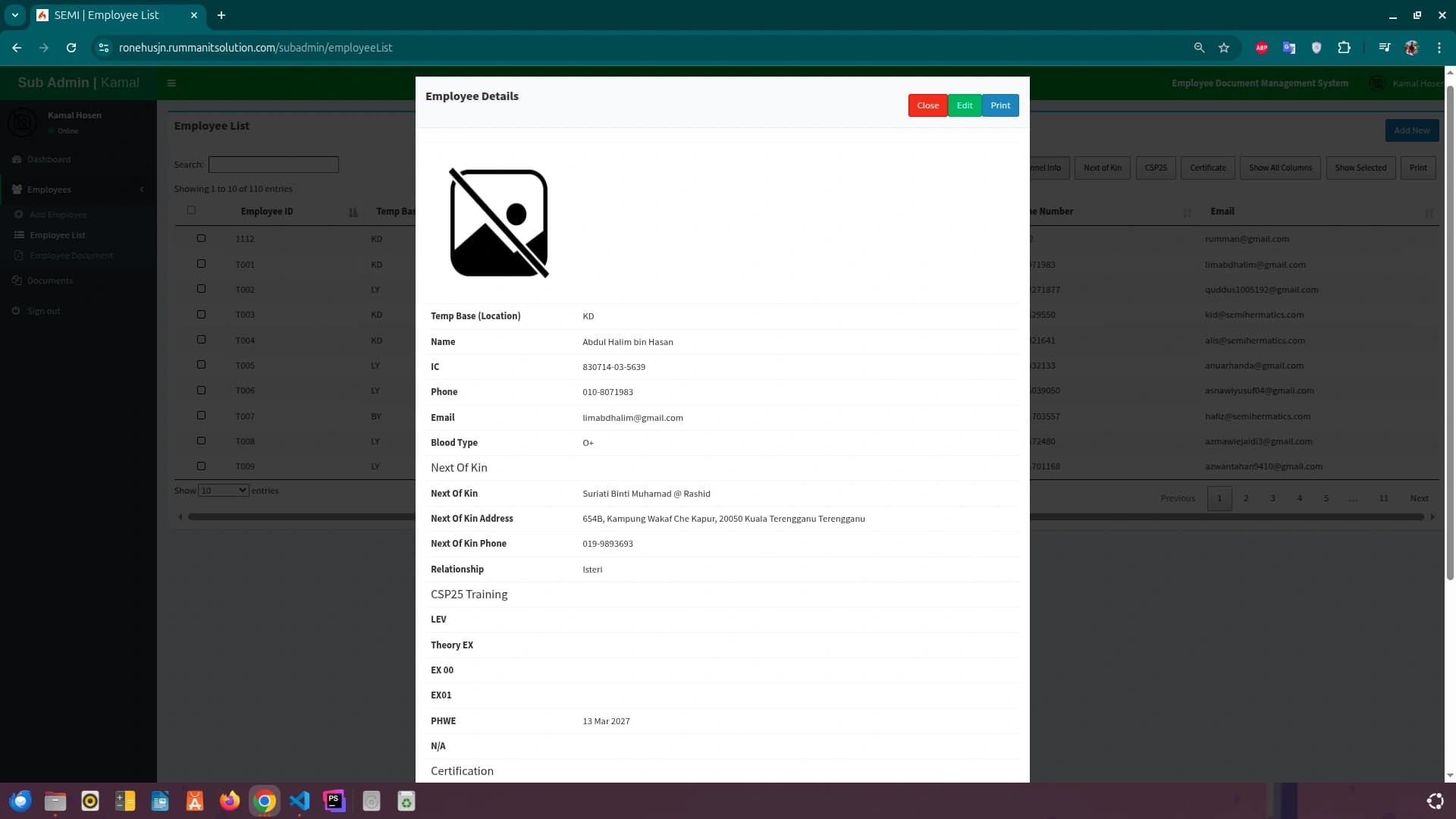Click Sign out in sidebar
Image resolution: width=1456 pixels, height=819 pixels.
[x=43, y=311]
